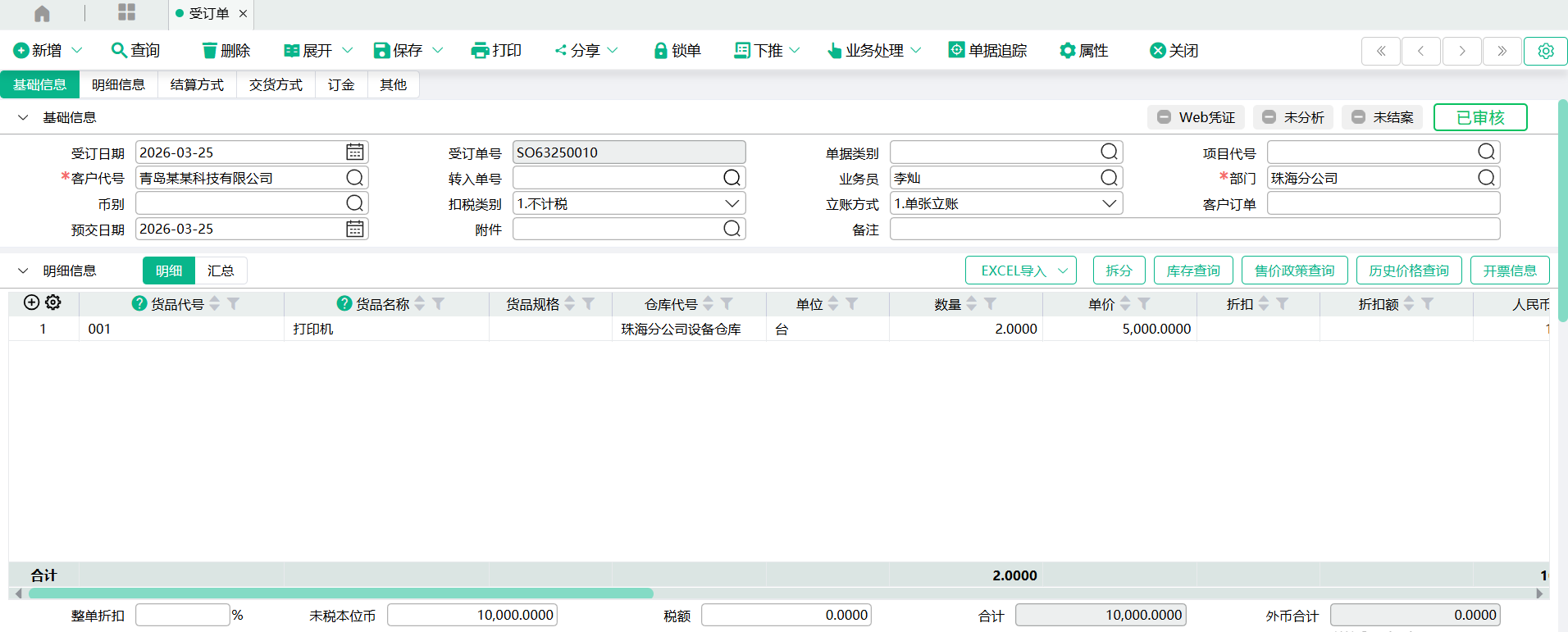
Task: Click the 打印 printer icon
Action: (480, 51)
